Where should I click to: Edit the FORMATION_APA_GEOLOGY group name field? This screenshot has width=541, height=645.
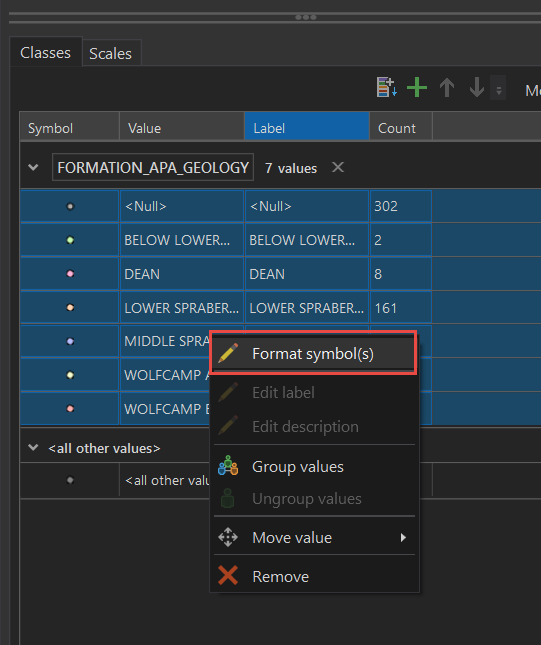[153, 167]
